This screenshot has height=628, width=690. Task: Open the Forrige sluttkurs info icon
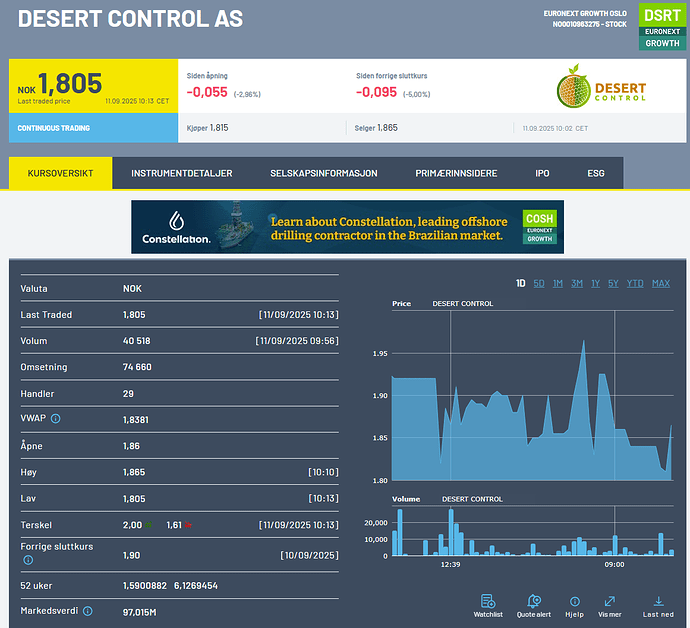pos(28,560)
